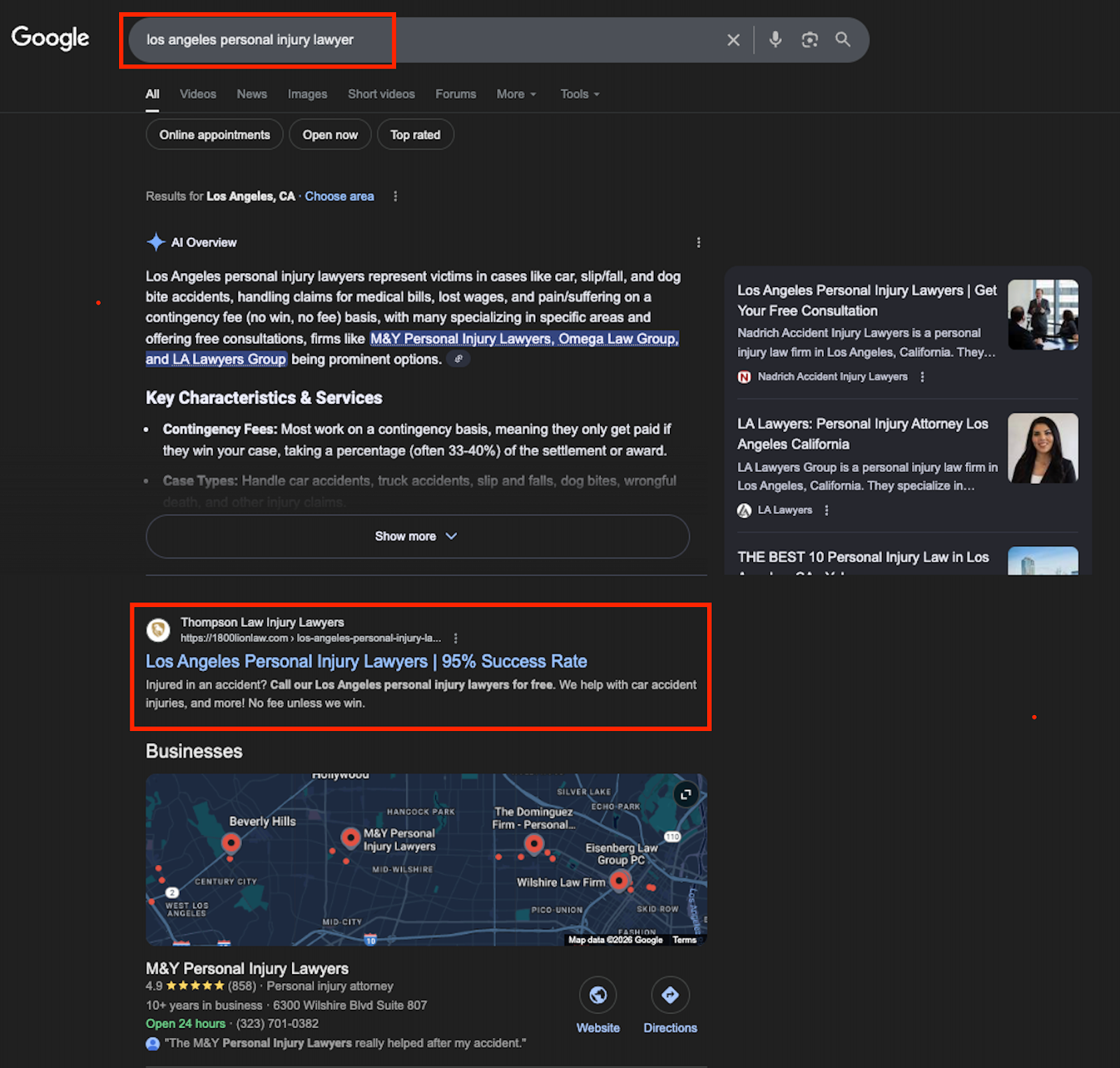Click reviewer avatar beside M&Y review quote

[x=153, y=1043]
